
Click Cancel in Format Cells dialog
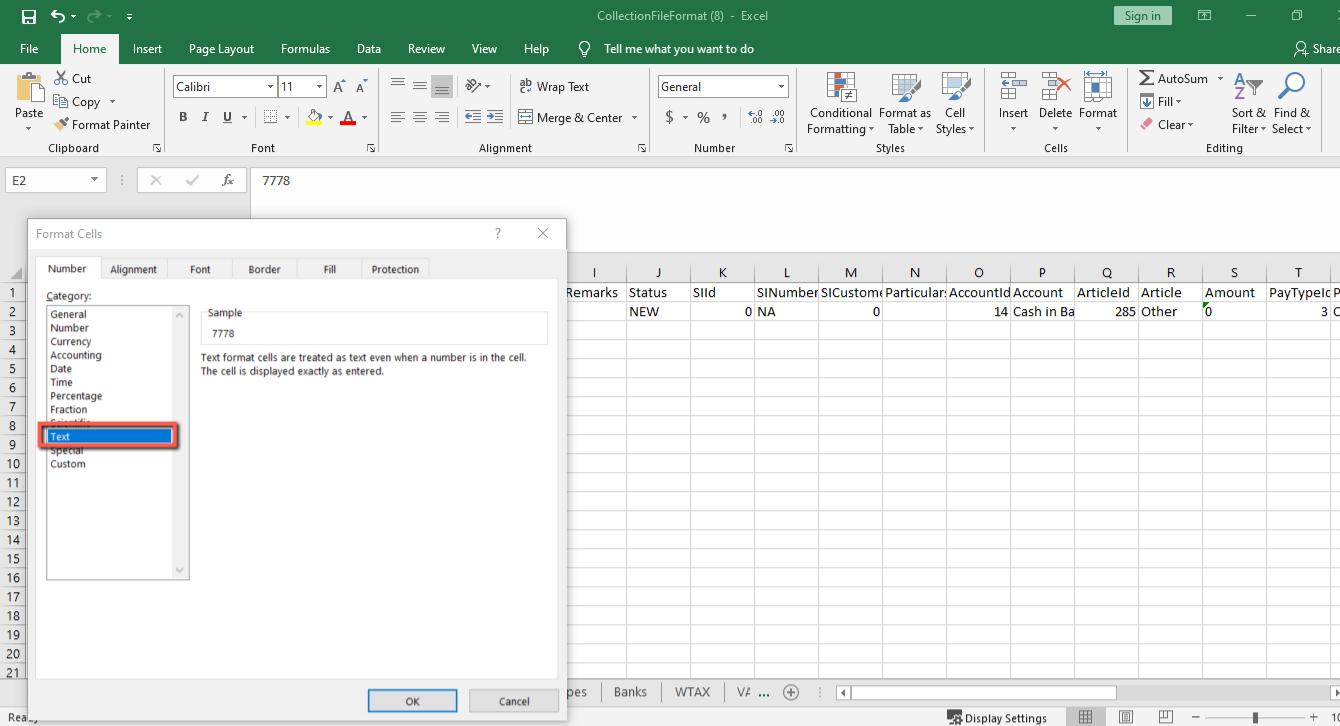[514, 701]
